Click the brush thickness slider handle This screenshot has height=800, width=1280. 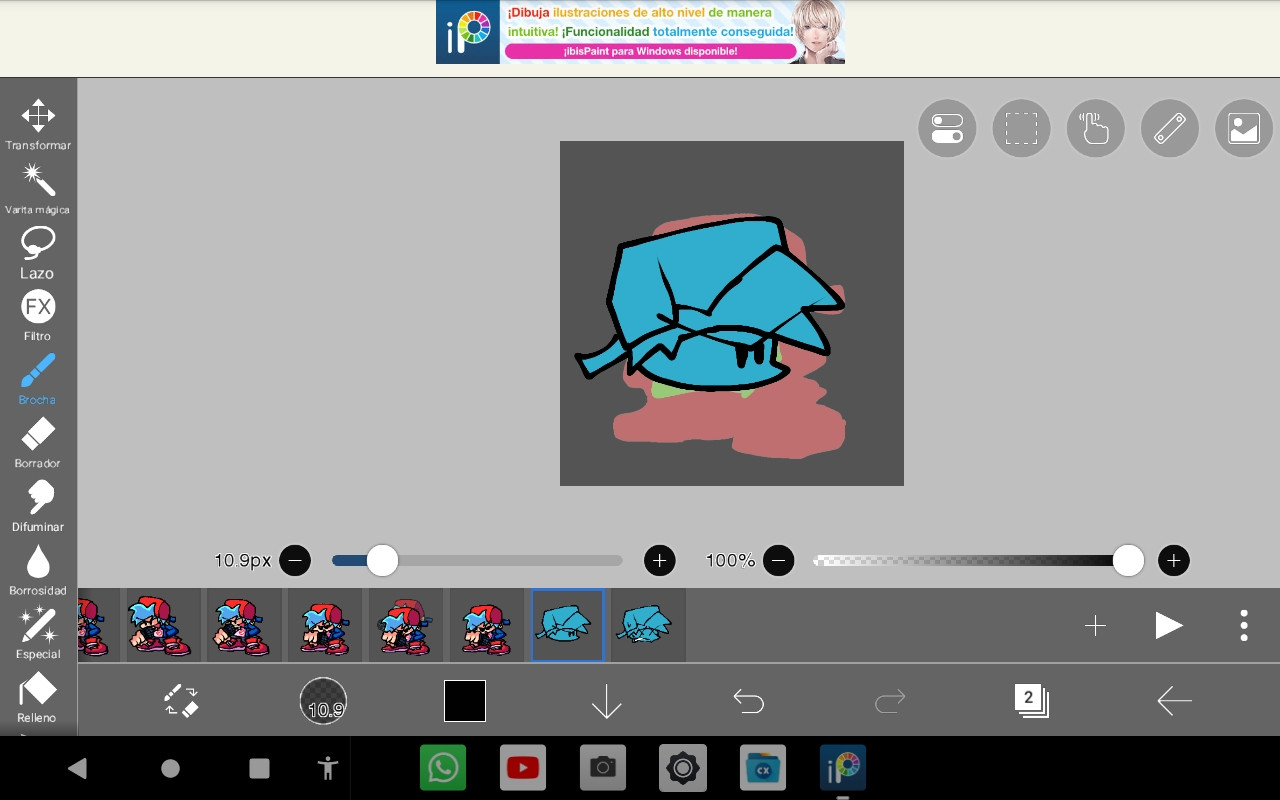click(382, 560)
